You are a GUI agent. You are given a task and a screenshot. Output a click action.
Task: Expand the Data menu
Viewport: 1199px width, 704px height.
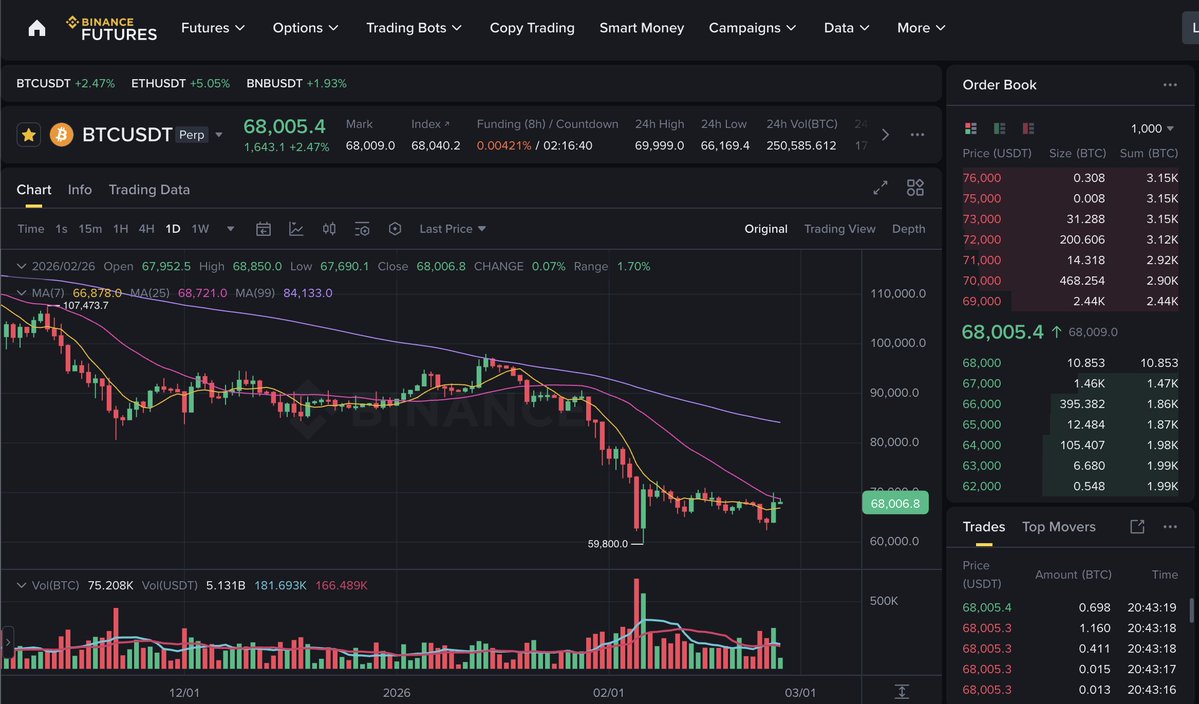(x=846, y=28)
